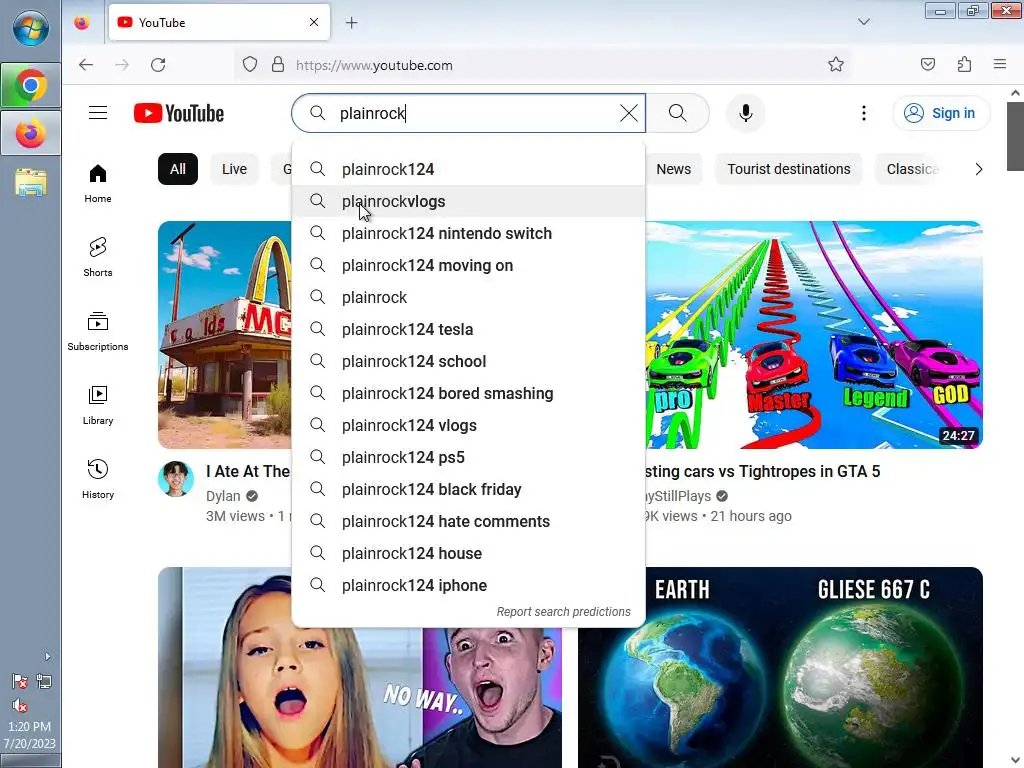Open YouTube settings three-dot menu
Image resolution: width=1024 pixels, height=768 pixels.
coord(863,113)
